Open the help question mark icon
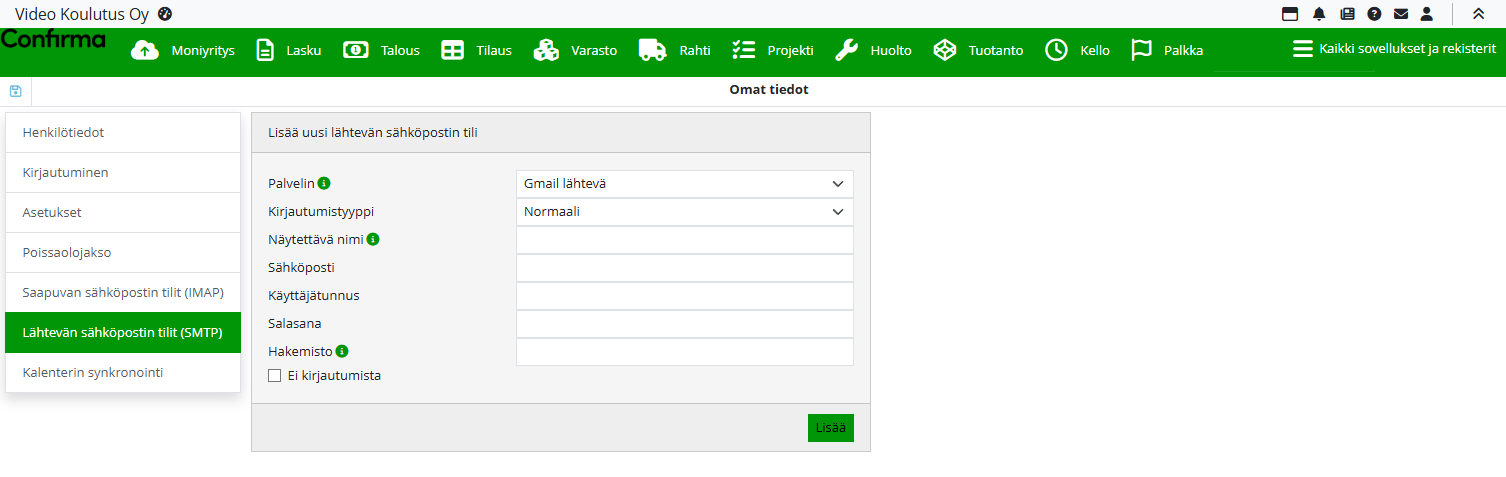Image resolution: width=1506 pixels, height=477 pixels. (x=1374, y=14)
